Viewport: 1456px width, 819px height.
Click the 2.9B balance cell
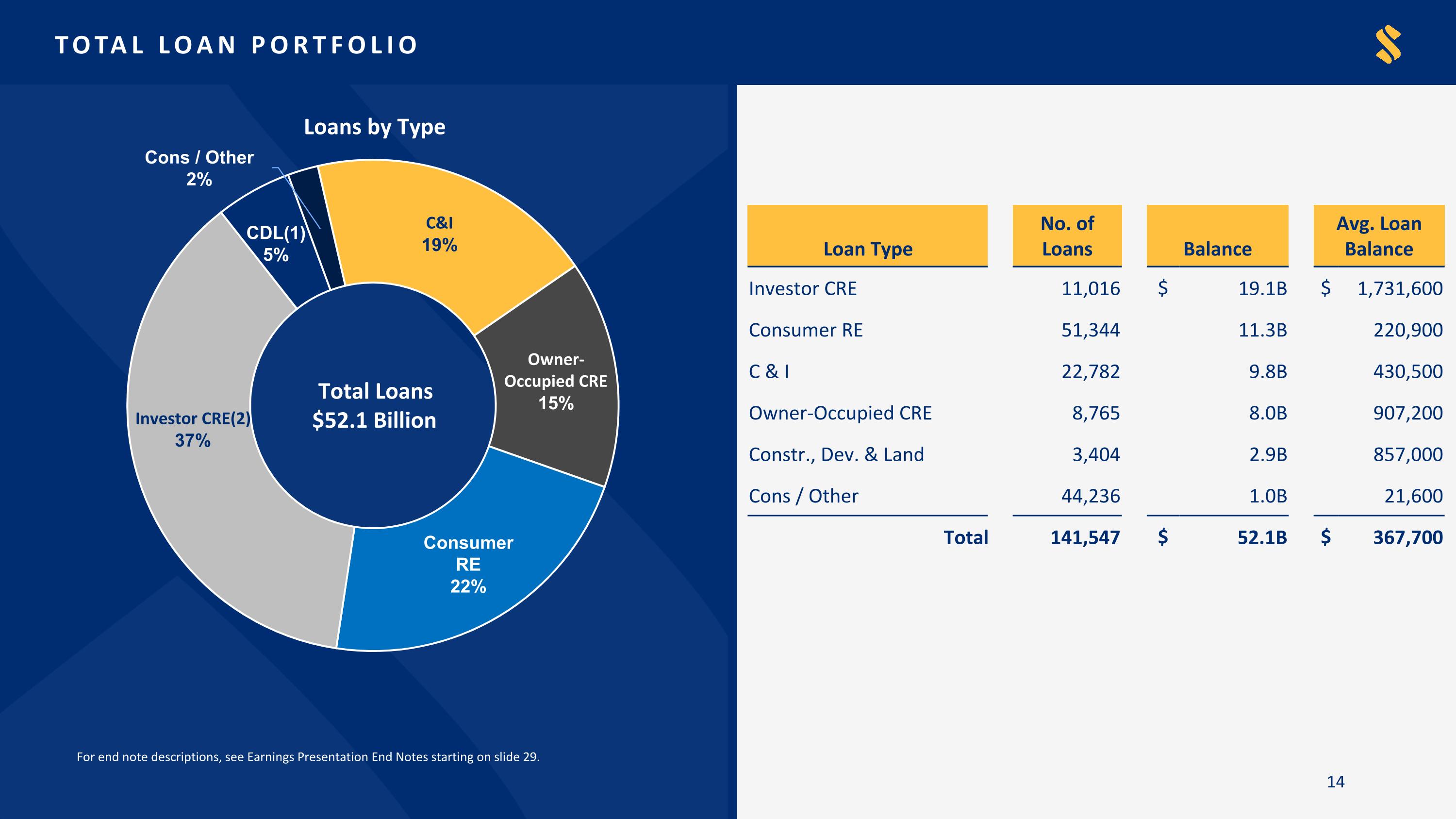(1268, 455)
